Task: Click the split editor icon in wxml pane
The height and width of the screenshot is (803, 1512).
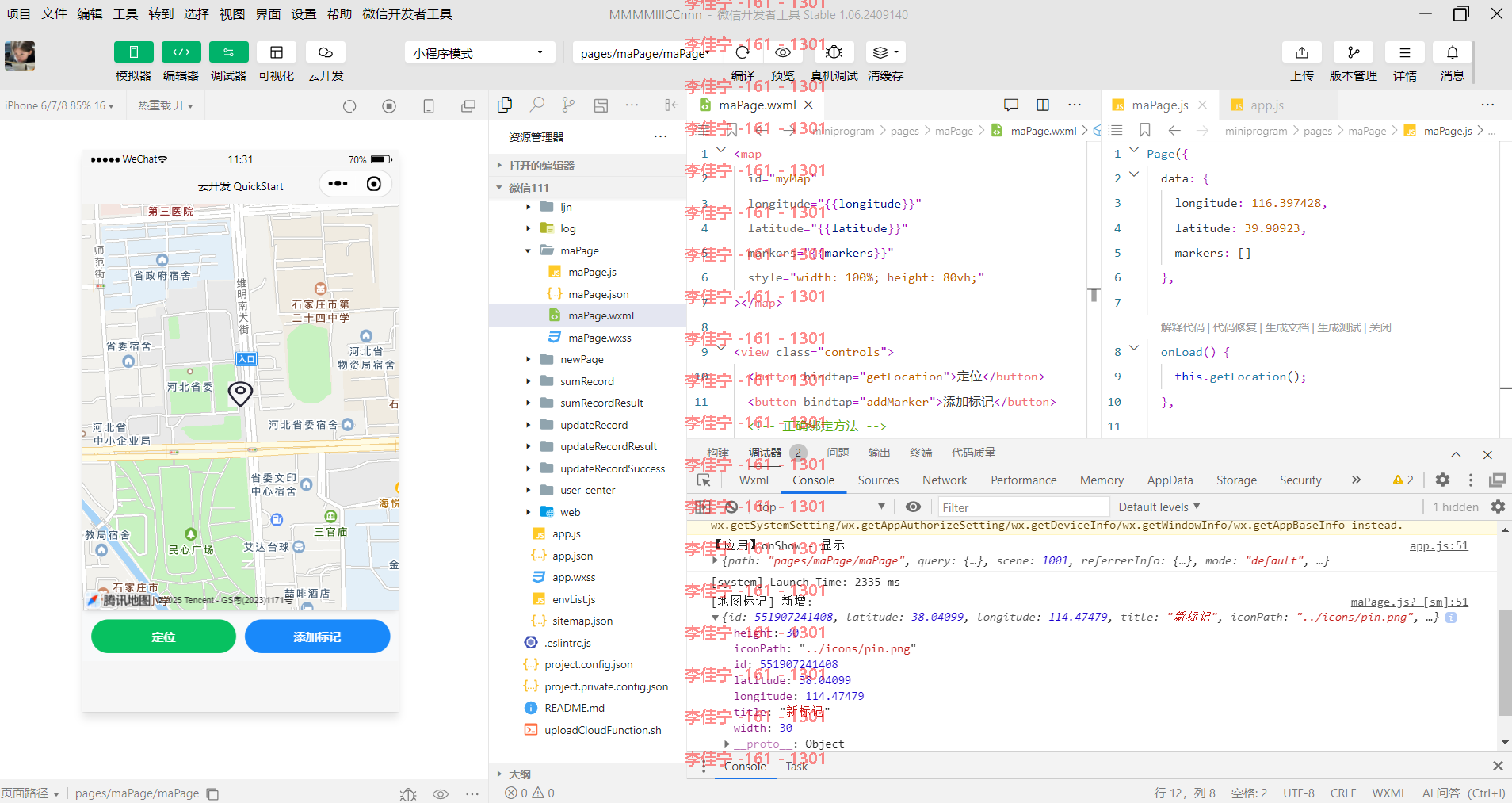Action: [1043, 105]
